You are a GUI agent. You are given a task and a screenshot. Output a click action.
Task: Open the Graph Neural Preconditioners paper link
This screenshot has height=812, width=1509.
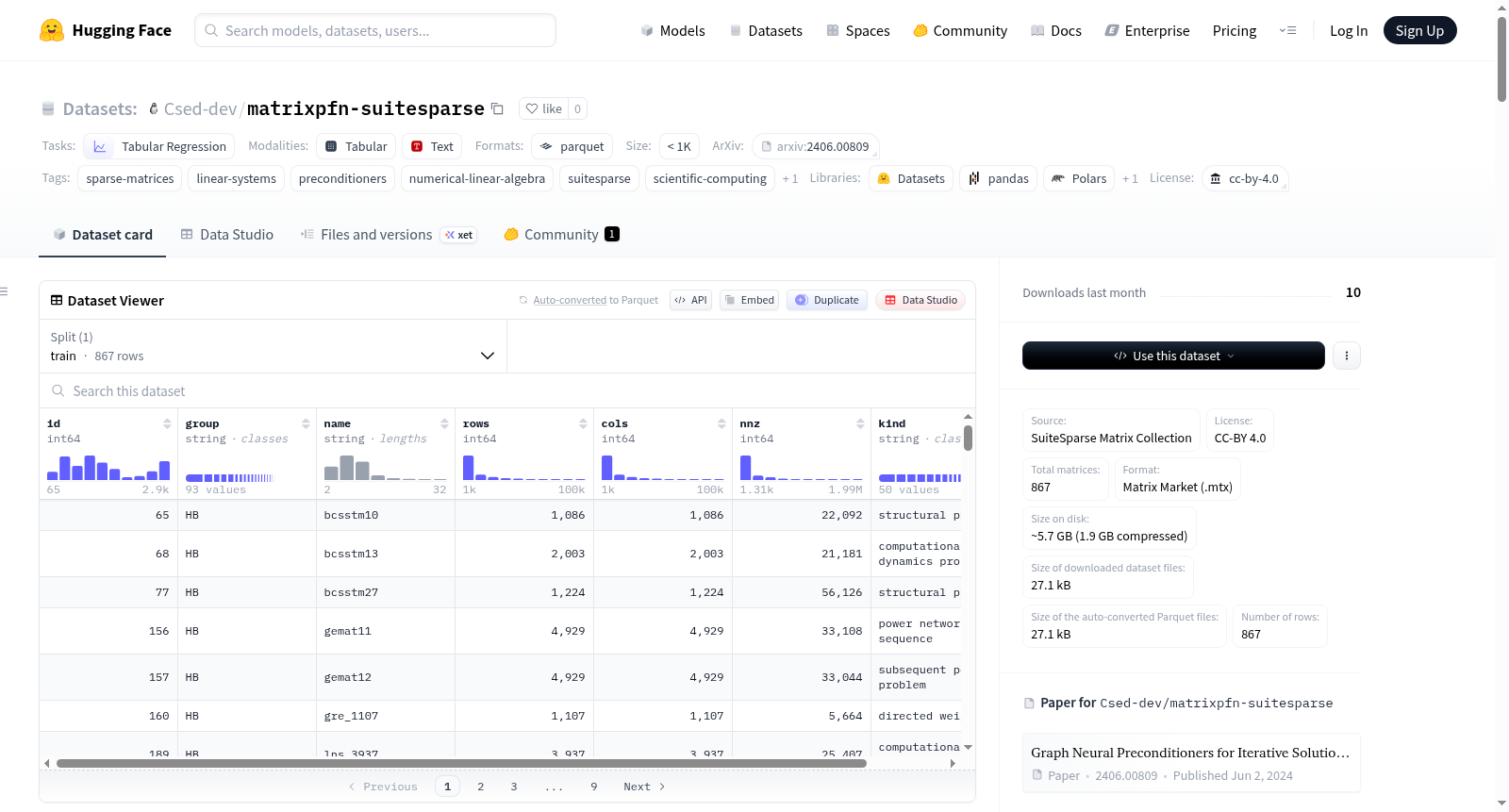tap(1191, 763)
